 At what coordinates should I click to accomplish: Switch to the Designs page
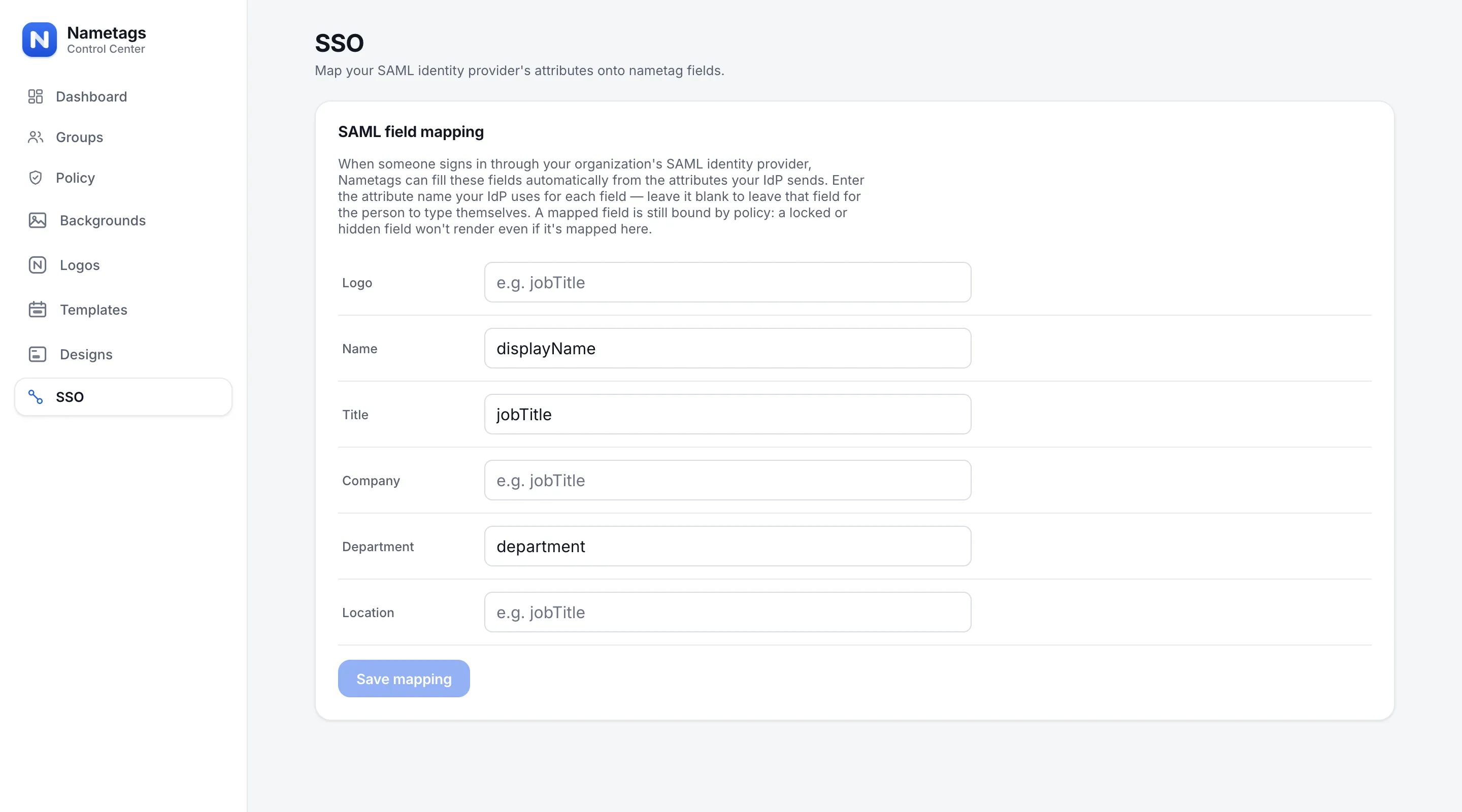[123, 354]
